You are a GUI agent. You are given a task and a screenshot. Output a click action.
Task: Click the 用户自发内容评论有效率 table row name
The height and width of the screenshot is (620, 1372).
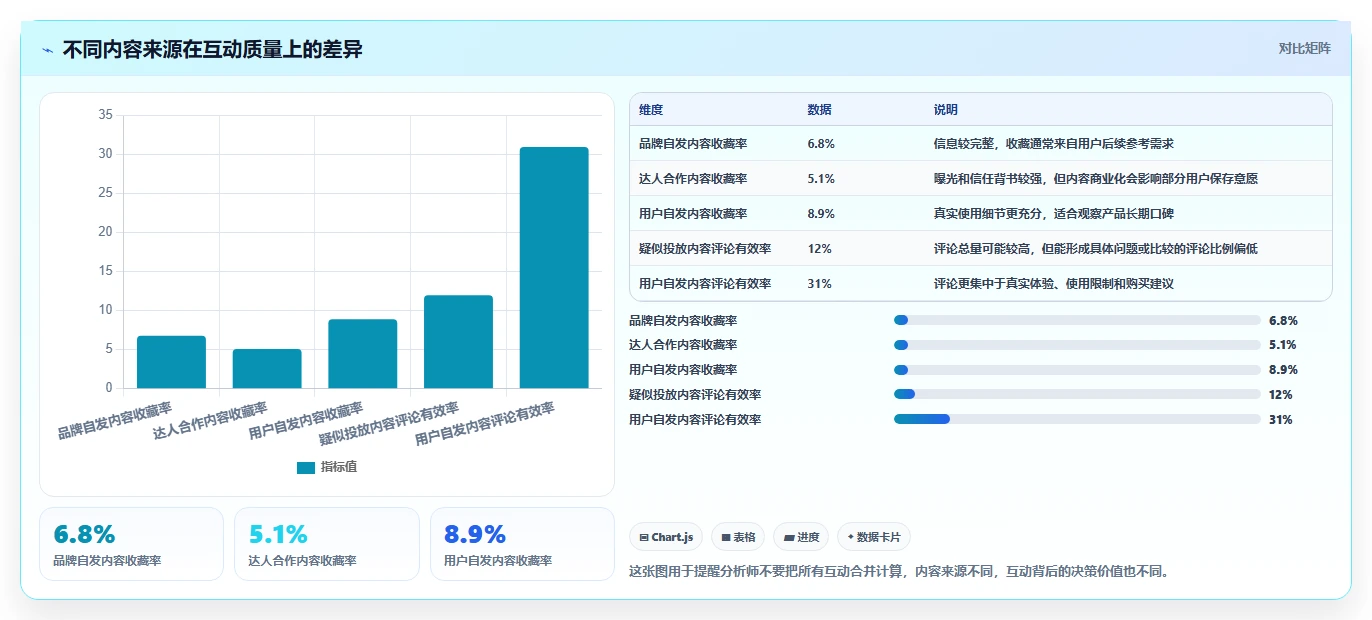point(705,284)
